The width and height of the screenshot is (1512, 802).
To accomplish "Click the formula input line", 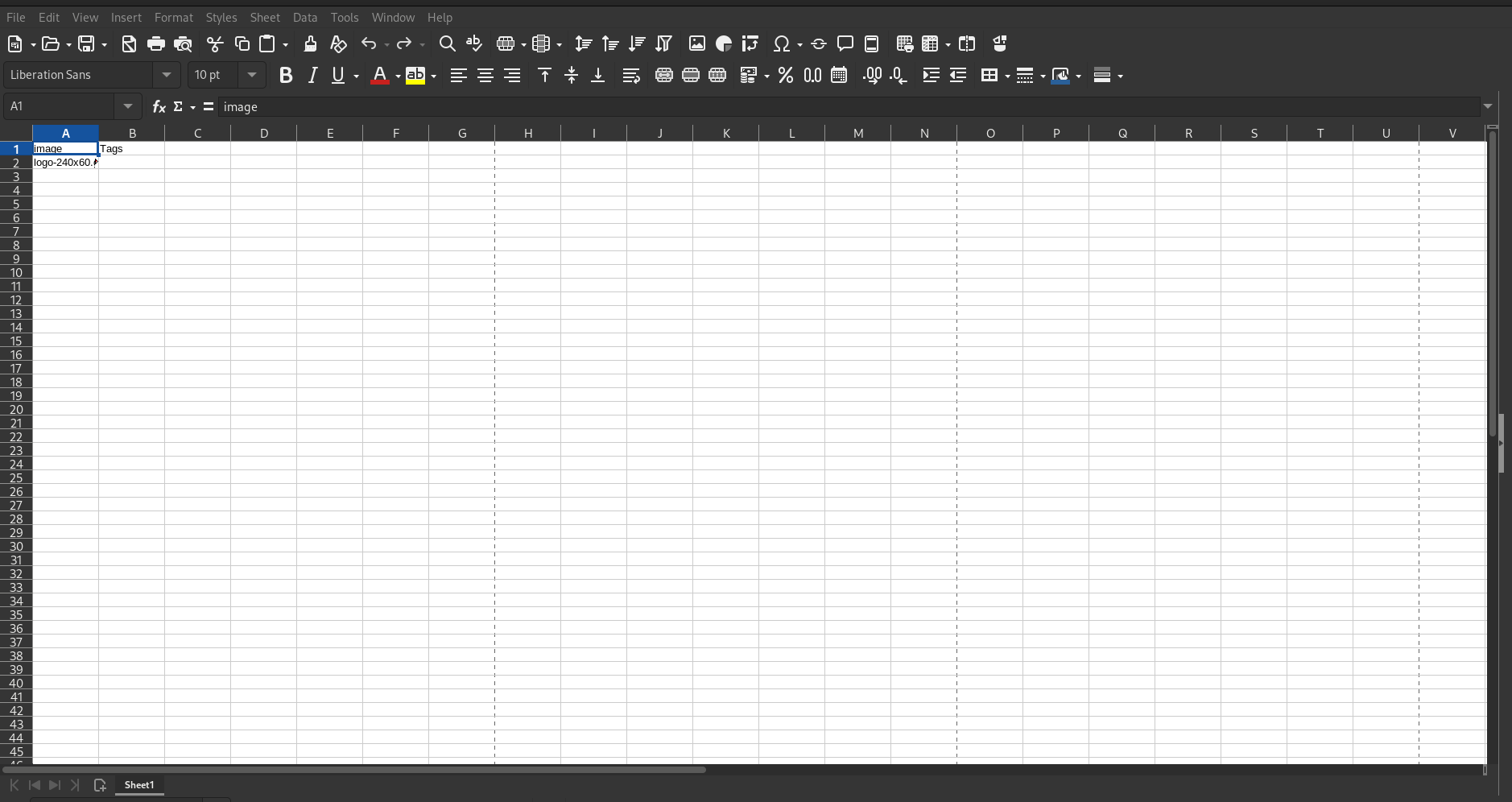I will (x=849, y=106).
